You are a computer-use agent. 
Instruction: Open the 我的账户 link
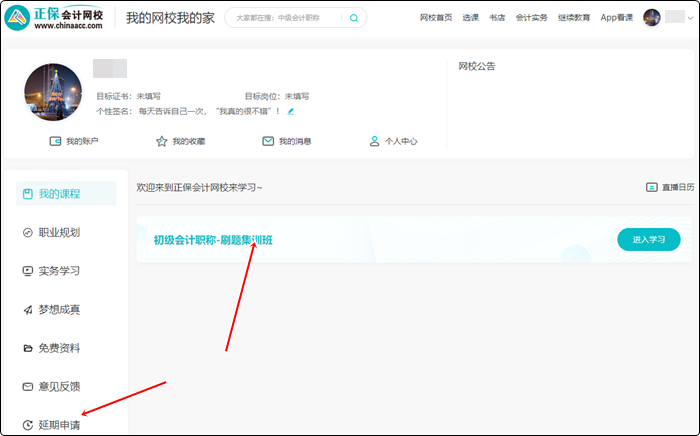tap(82, 141)
